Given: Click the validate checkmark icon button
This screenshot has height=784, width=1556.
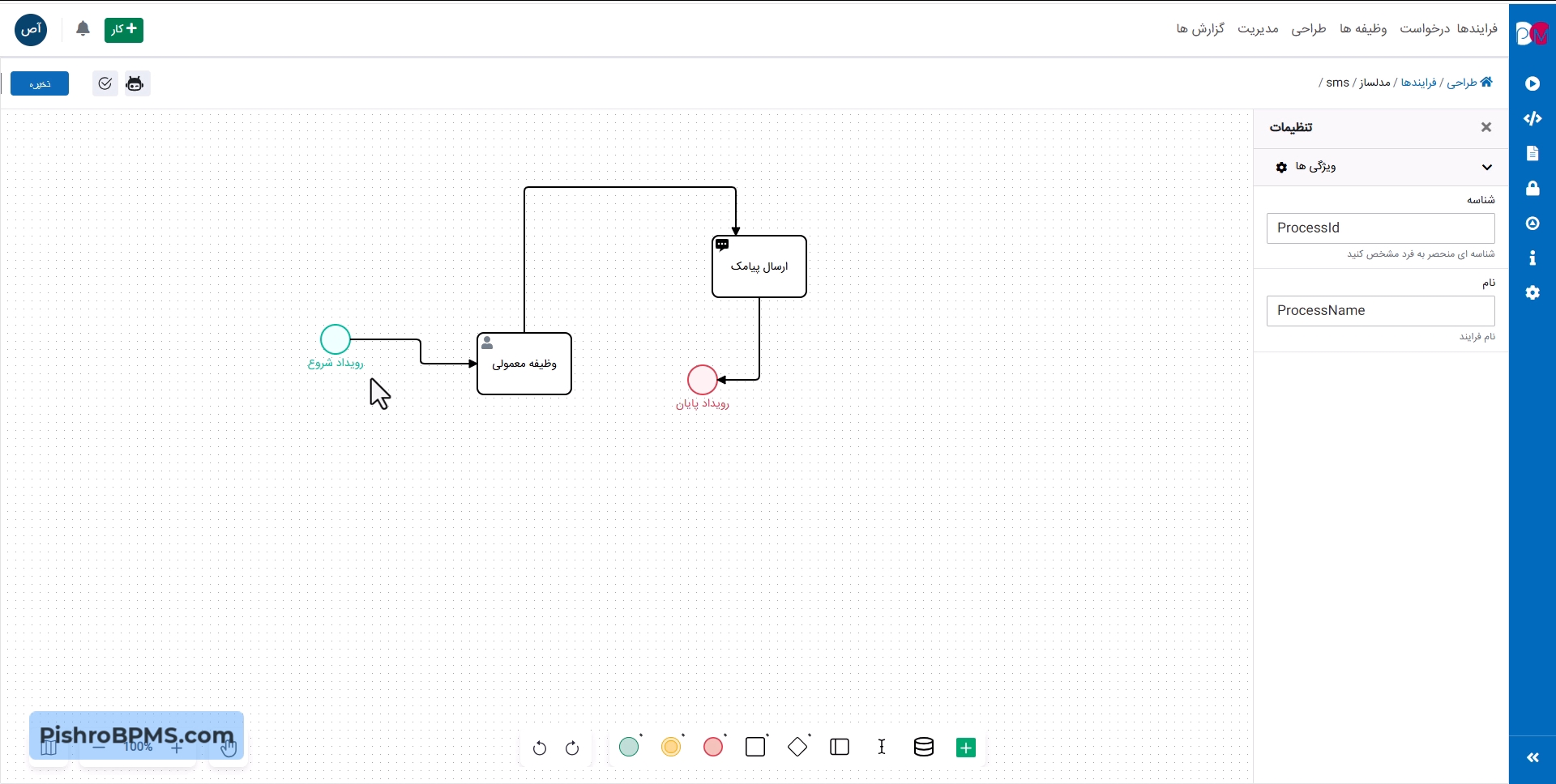Looking at the screenshot, I should click(105, 83).
